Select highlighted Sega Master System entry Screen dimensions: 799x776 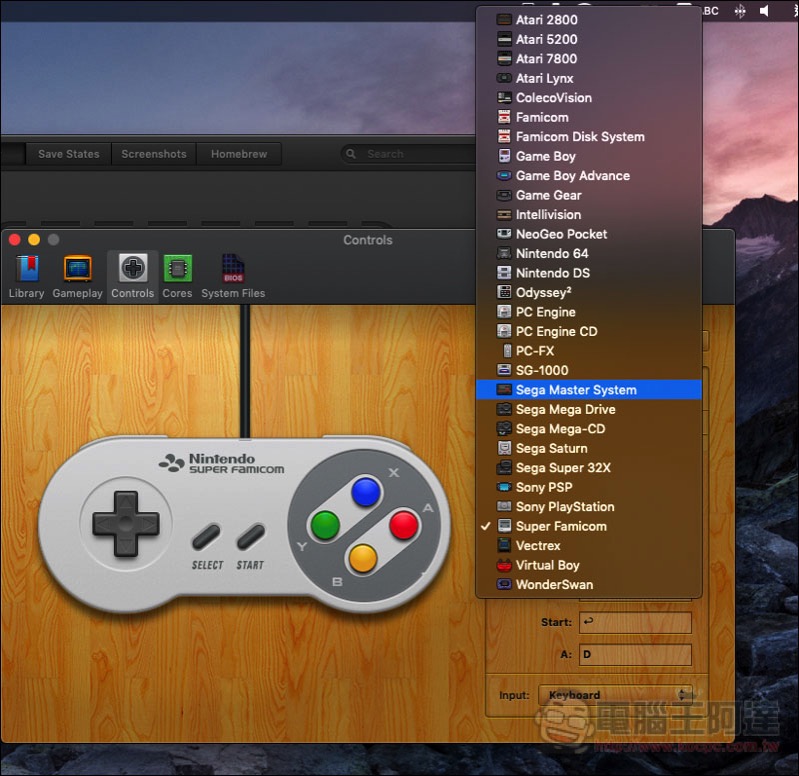[x=589, y=390]
